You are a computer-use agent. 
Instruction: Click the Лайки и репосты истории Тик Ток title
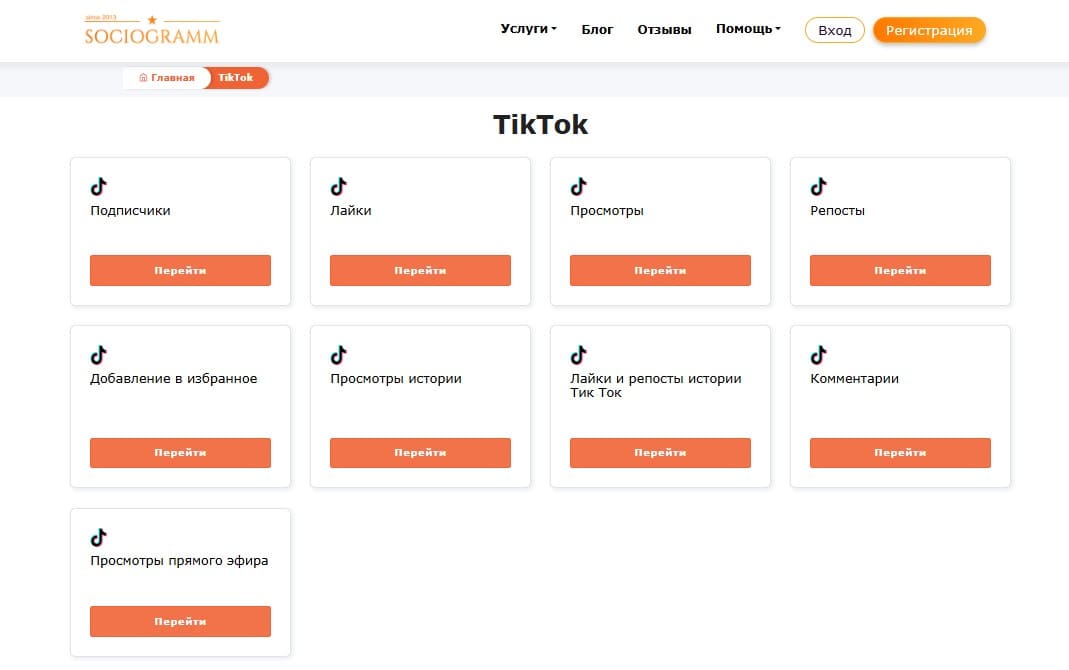(x=656, y=385)
